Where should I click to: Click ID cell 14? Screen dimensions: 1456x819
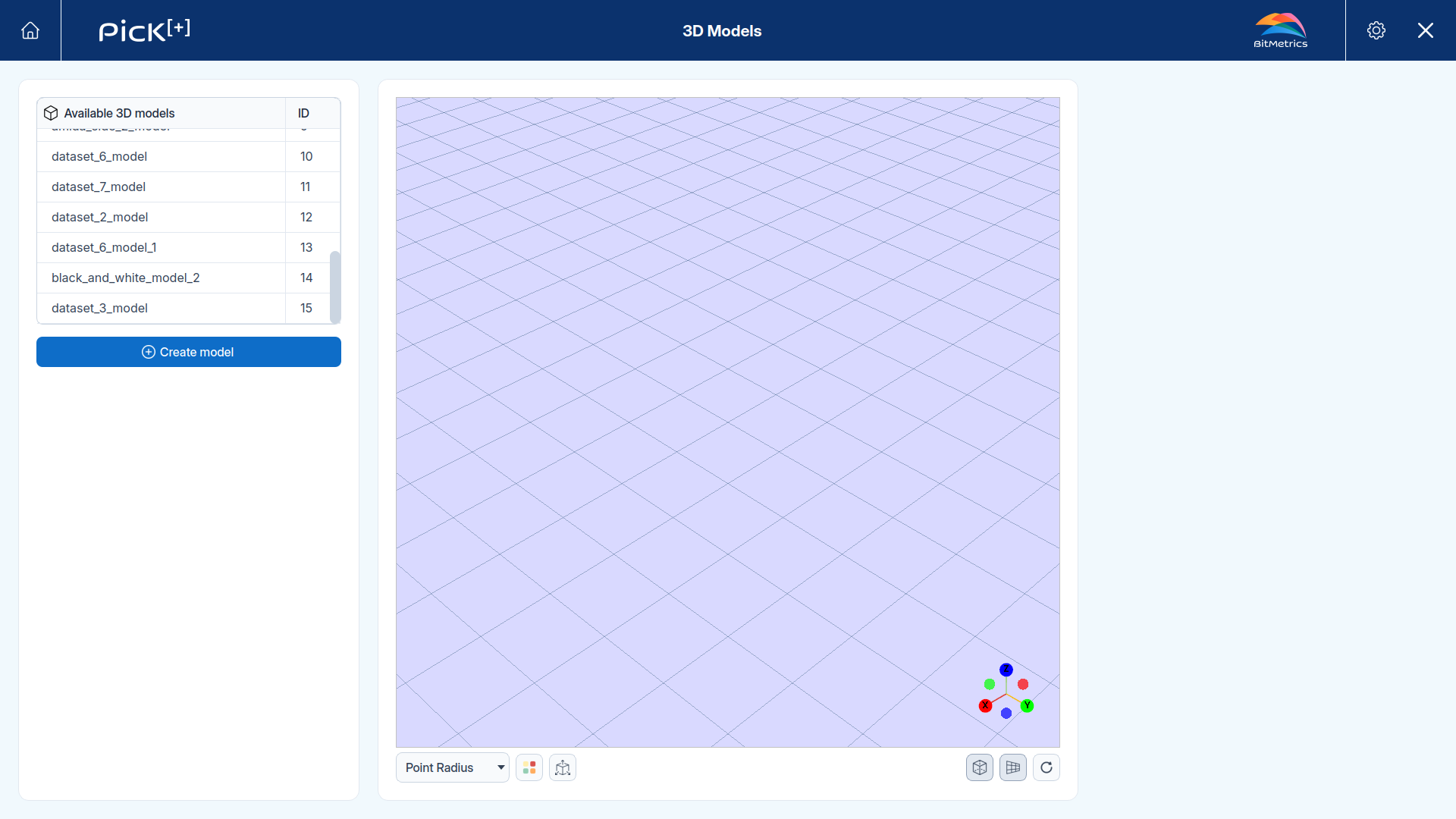[x=306, y=278]
